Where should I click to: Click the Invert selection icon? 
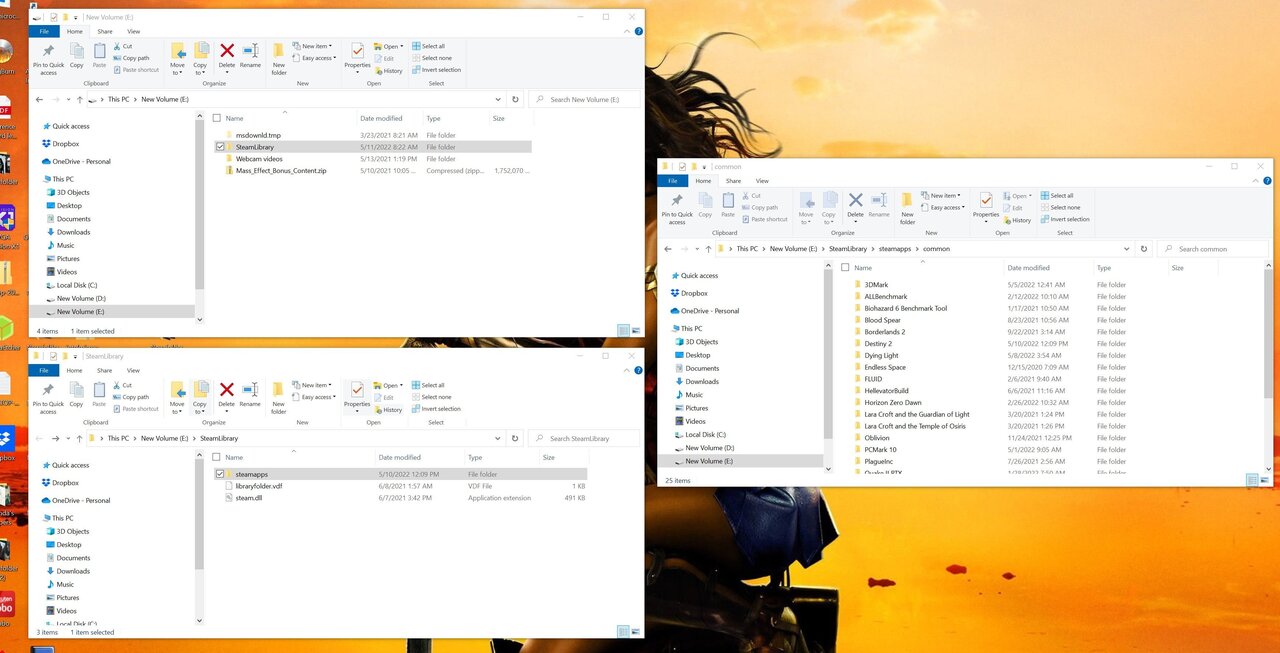438,71
